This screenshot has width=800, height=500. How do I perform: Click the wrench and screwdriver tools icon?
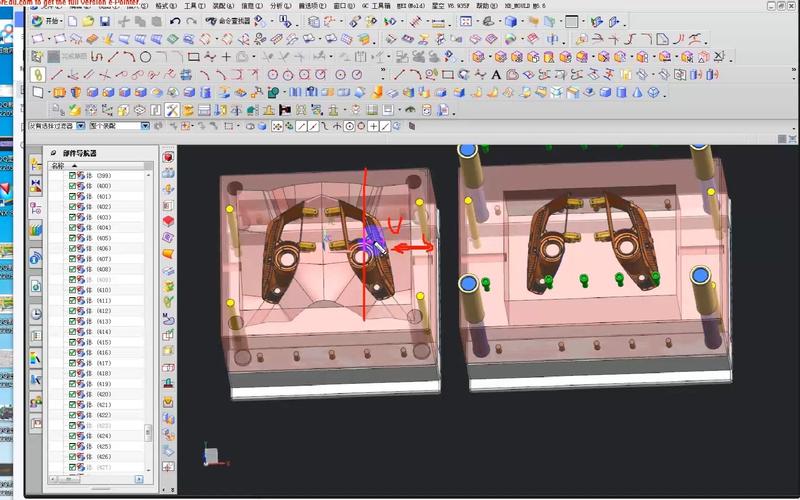[x=172, y=110]
